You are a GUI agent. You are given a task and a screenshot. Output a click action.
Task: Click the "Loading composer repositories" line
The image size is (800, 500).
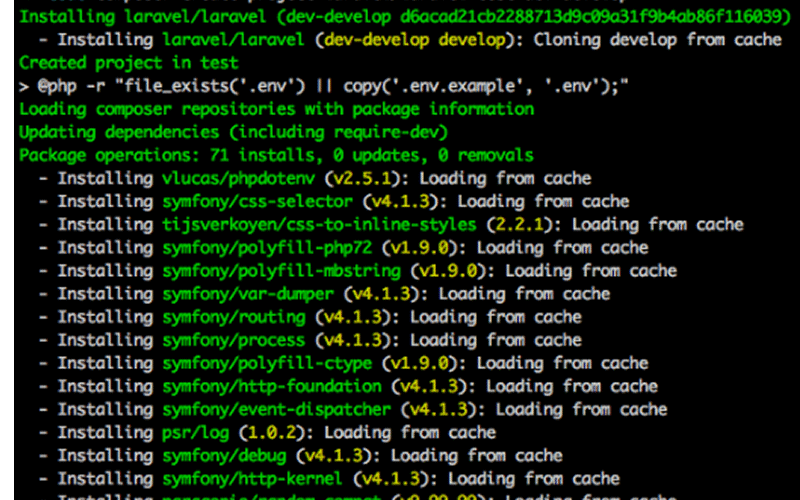276,109
